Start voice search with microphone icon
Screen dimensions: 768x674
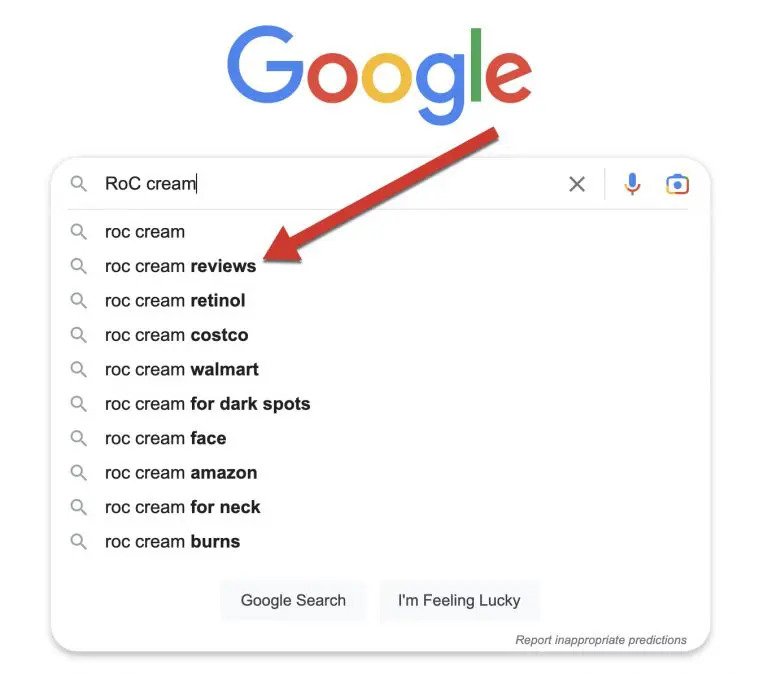pos(632,184)
